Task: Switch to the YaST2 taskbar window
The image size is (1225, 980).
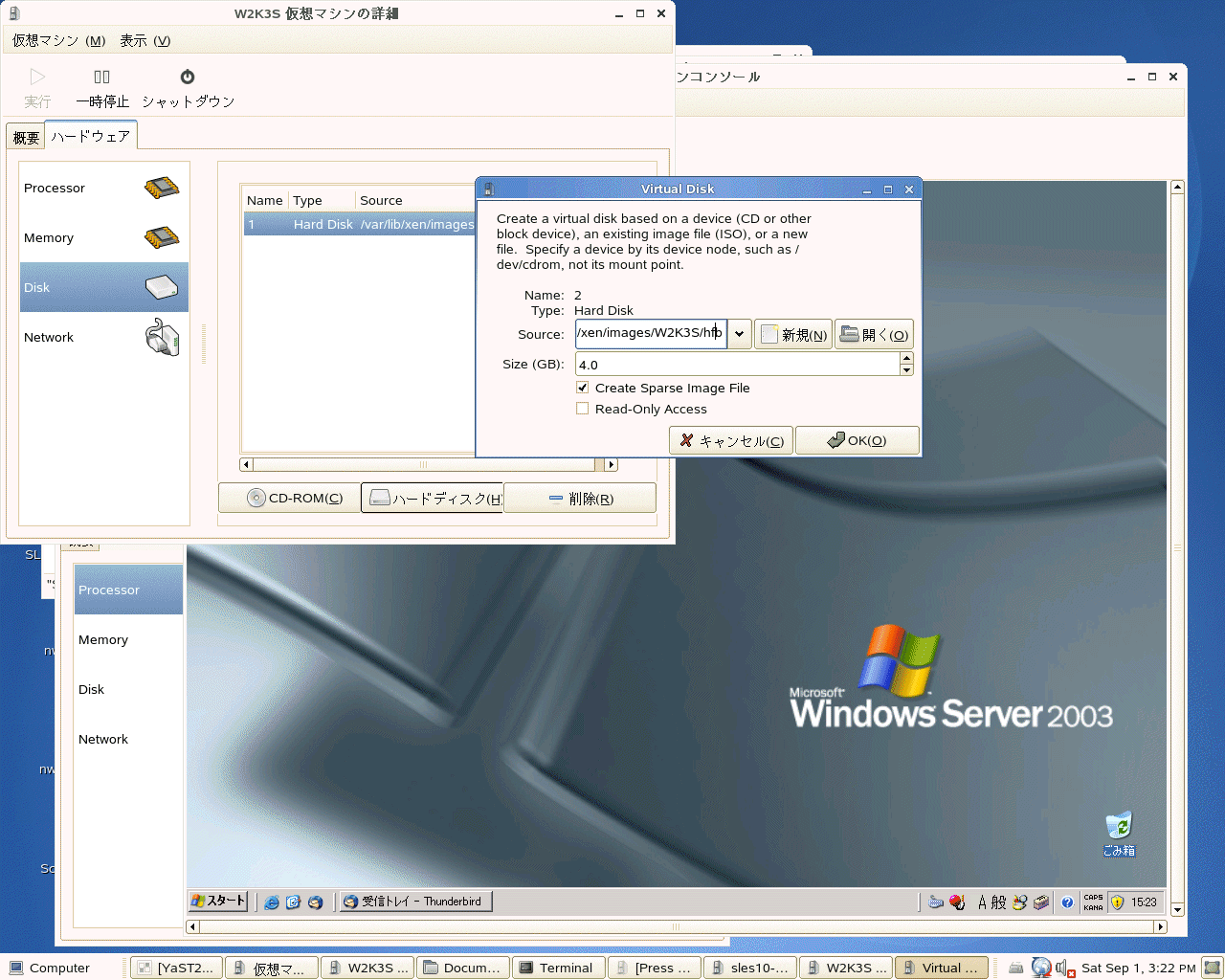Action: [177, 968]
